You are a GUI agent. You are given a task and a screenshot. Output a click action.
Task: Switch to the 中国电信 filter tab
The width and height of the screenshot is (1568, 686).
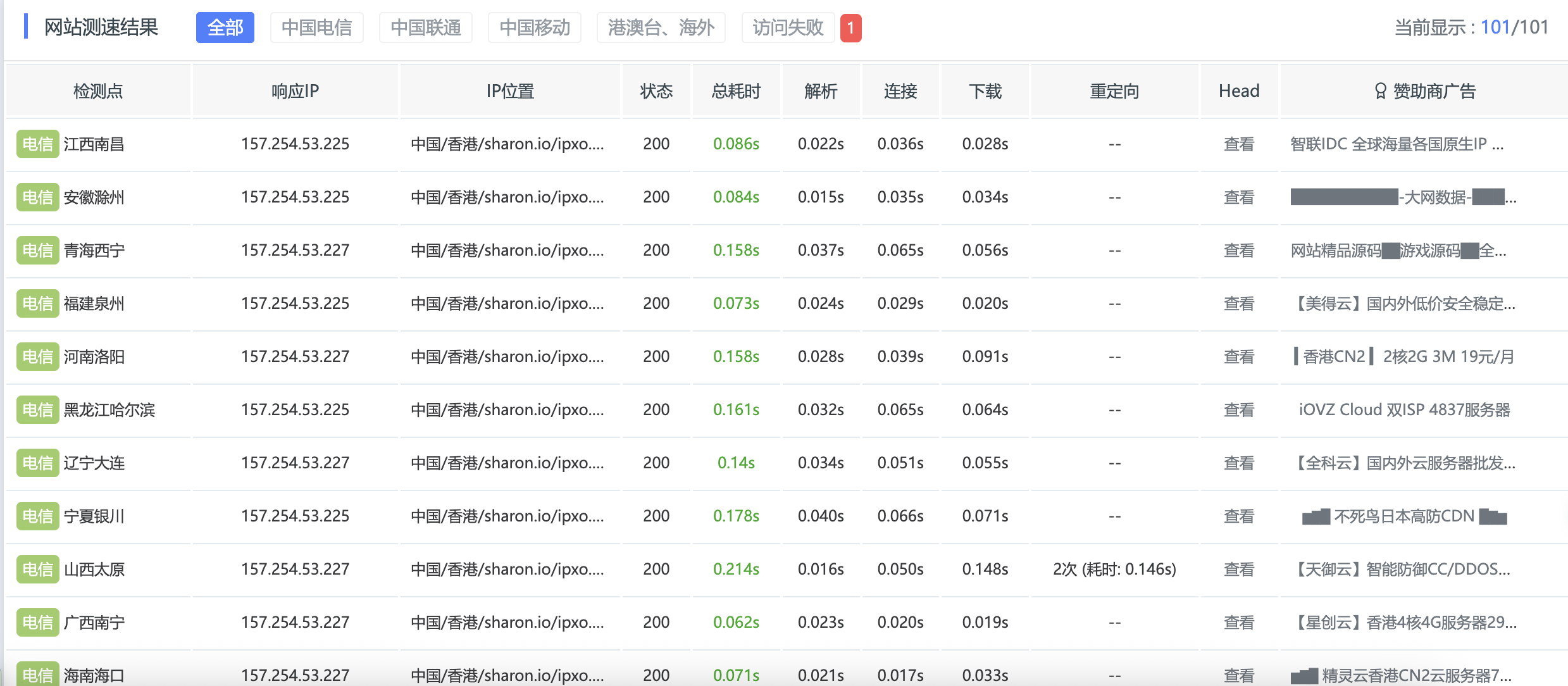316,28
